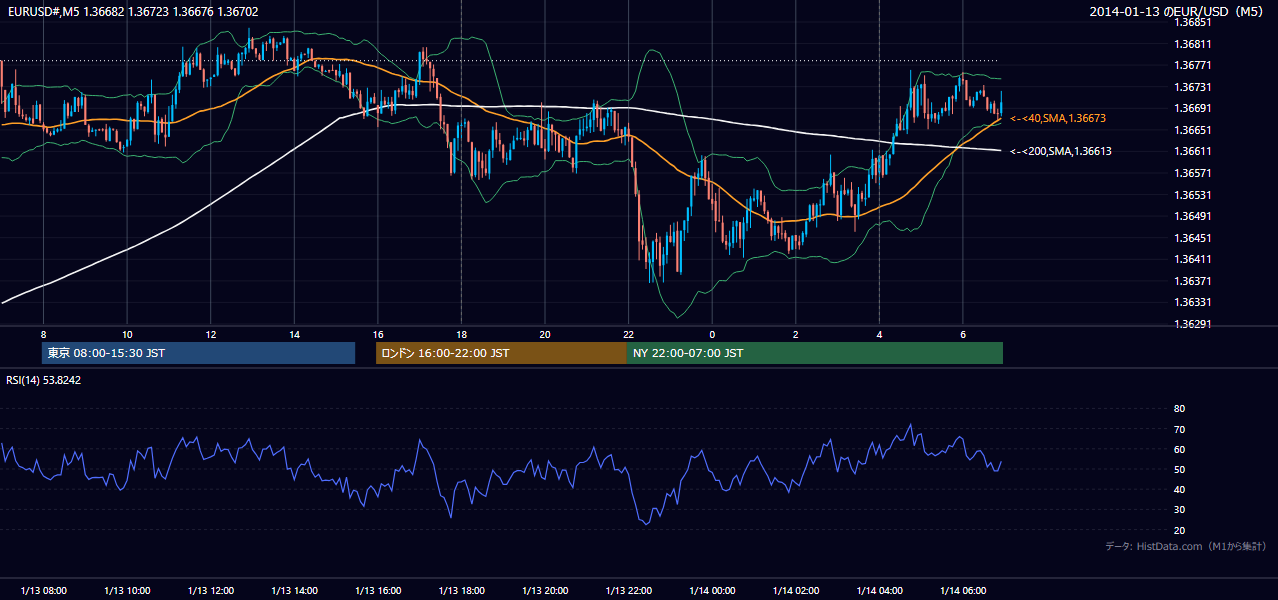This screenshot has width=1278, height=600.
Task: Click the hour label 4 under price chart
Action: pyautogui.click(x=879, y=334)
